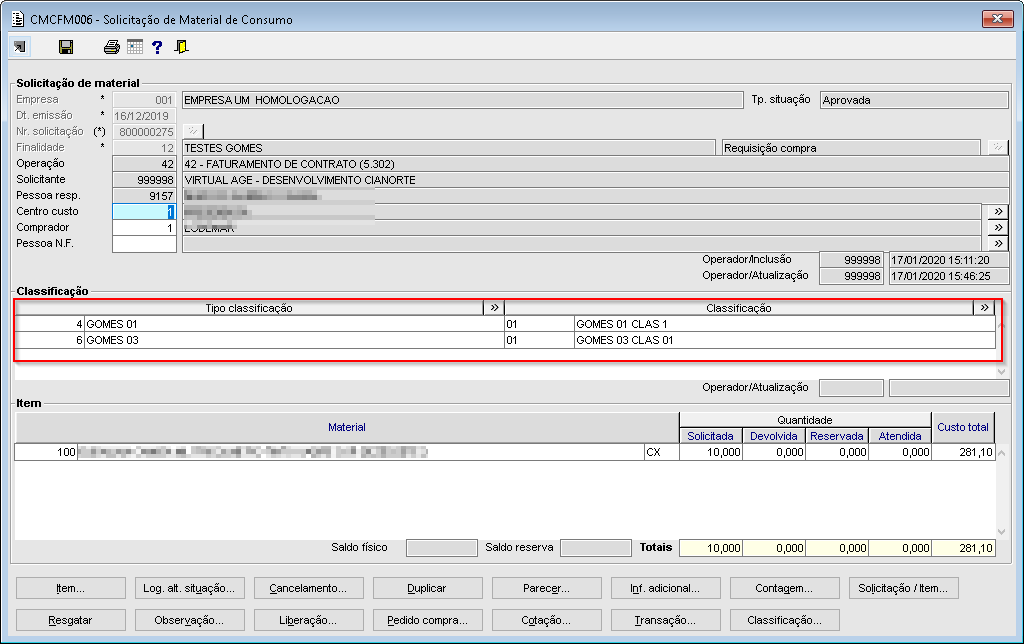Image resolution: width=1024 pixels, height=644 pixels.
Task: Click the Operação field showing 42
Action: pos(144,164)
